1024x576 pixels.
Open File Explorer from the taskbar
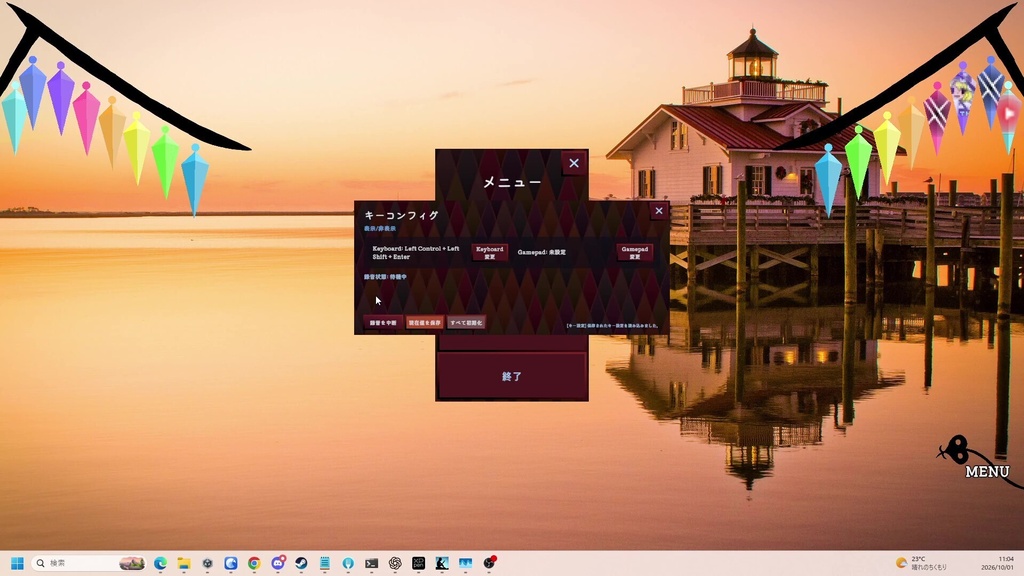coord(184,563)
